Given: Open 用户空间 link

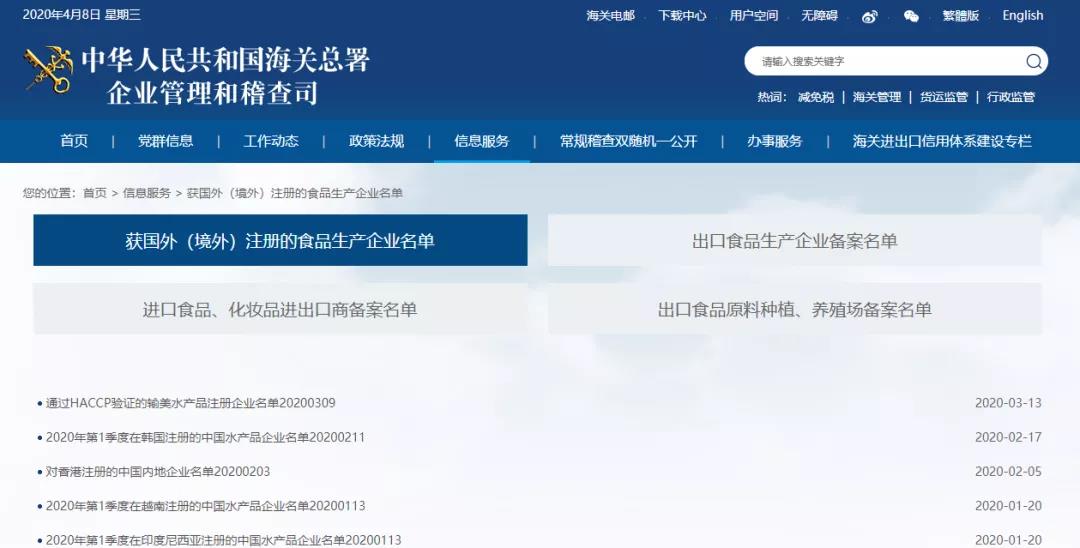Looking at the screenshot, I should [754, 15].
